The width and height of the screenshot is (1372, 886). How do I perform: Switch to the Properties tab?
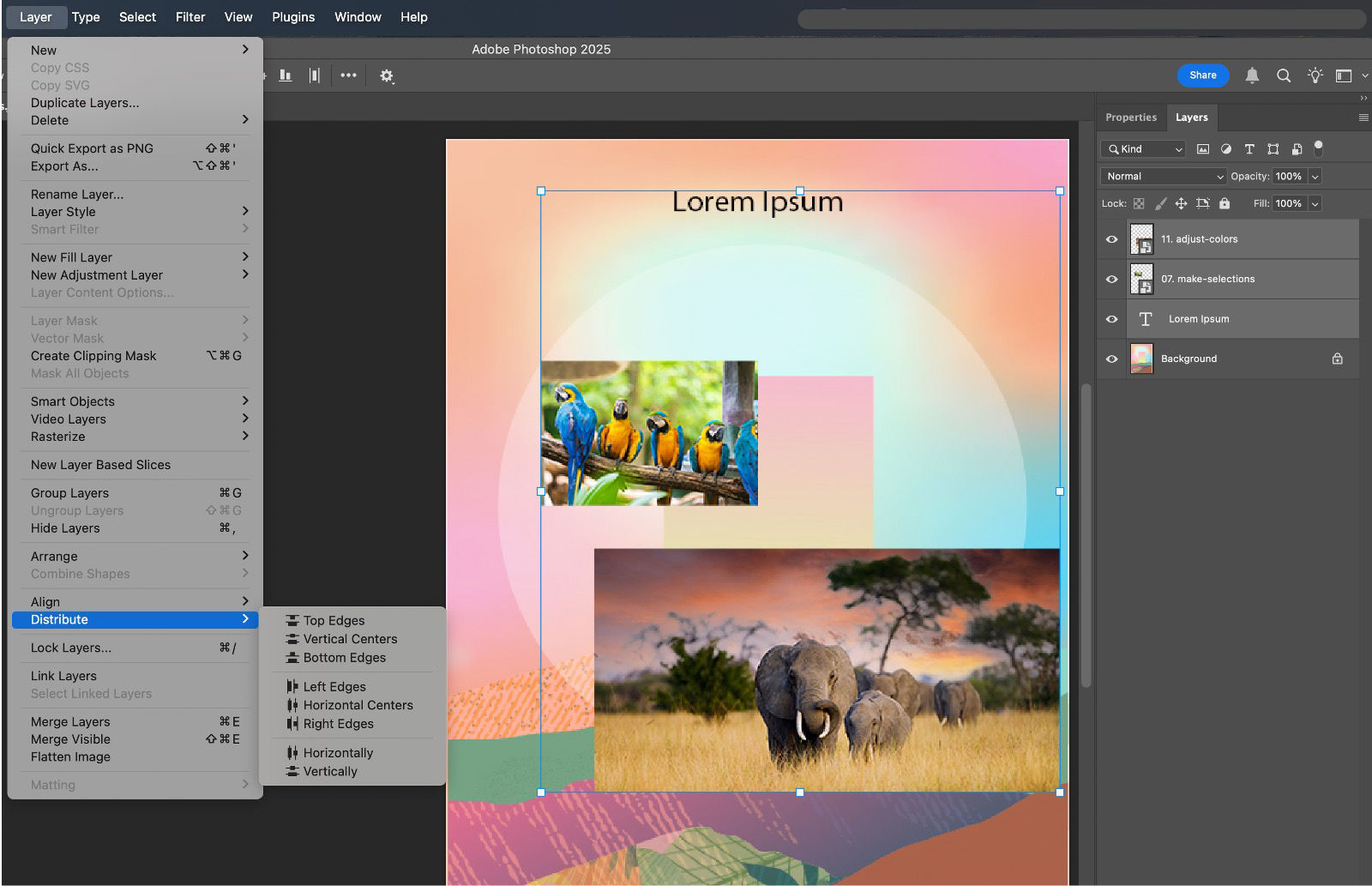(x=1130, y=117)
